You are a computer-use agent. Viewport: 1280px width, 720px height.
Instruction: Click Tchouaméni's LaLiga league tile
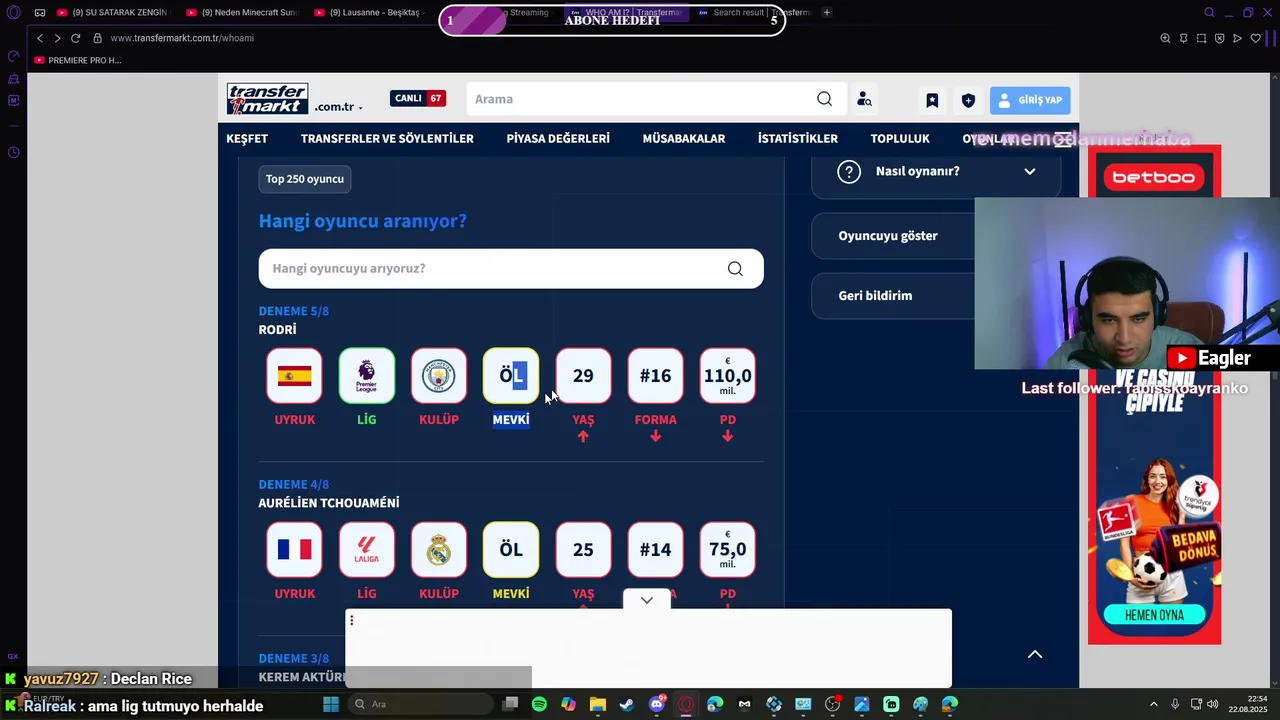[367, 550]
